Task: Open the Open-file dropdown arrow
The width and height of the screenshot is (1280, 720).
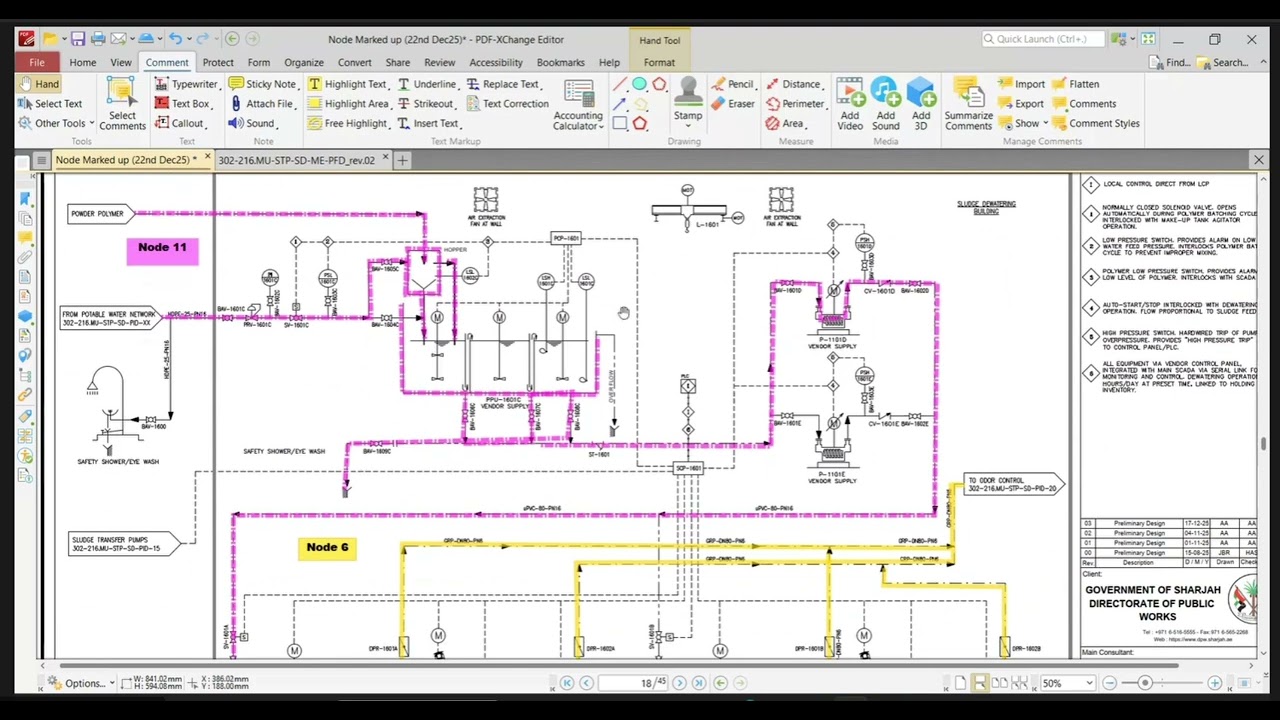Action: pyautogui.click(x=66, y=39)
